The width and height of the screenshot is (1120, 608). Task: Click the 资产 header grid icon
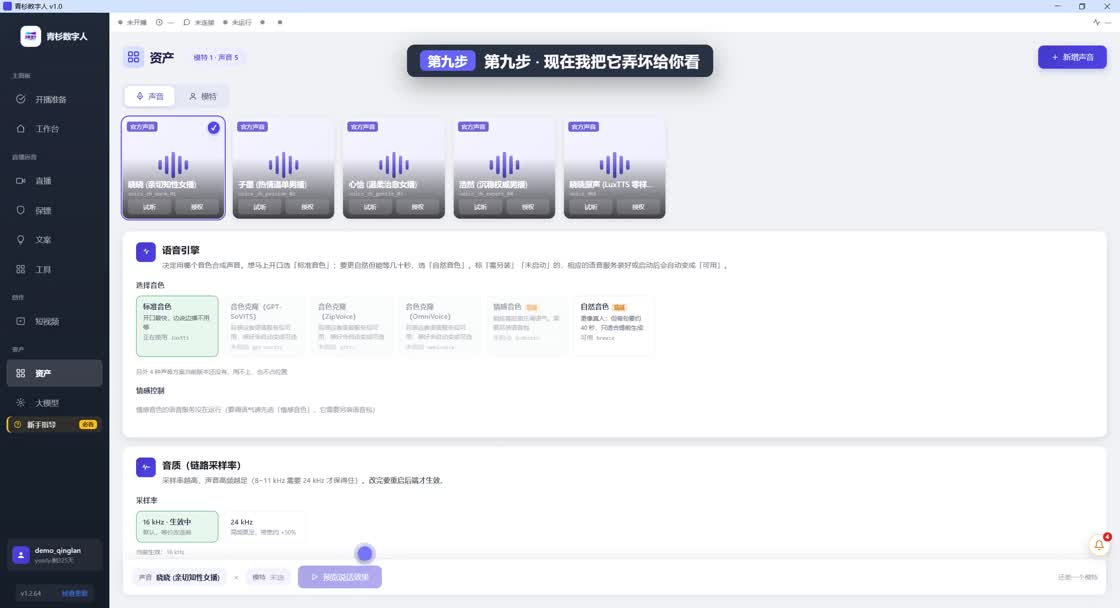coord(134,57)
